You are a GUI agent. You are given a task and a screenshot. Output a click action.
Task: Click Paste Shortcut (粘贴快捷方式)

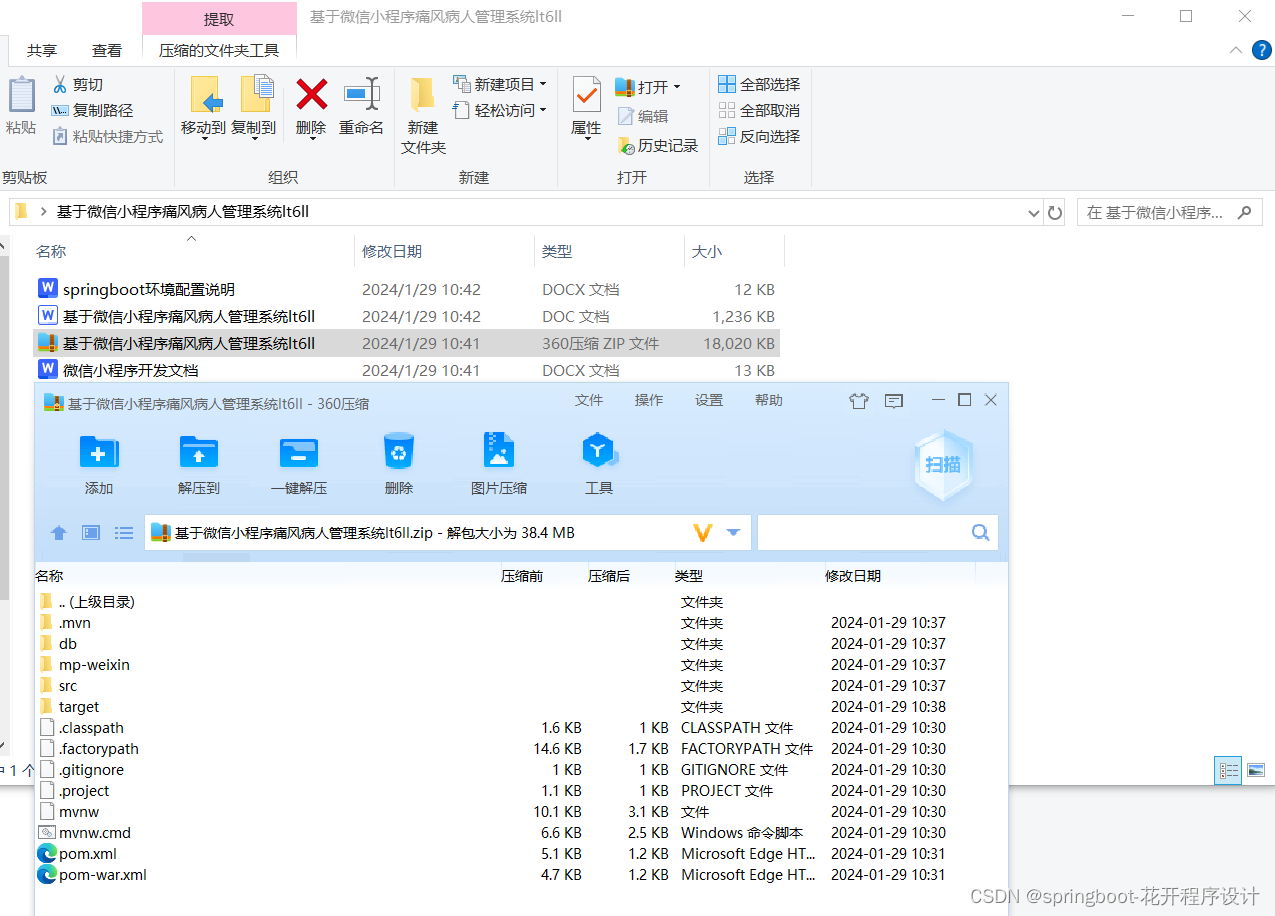tap(107, 136)
